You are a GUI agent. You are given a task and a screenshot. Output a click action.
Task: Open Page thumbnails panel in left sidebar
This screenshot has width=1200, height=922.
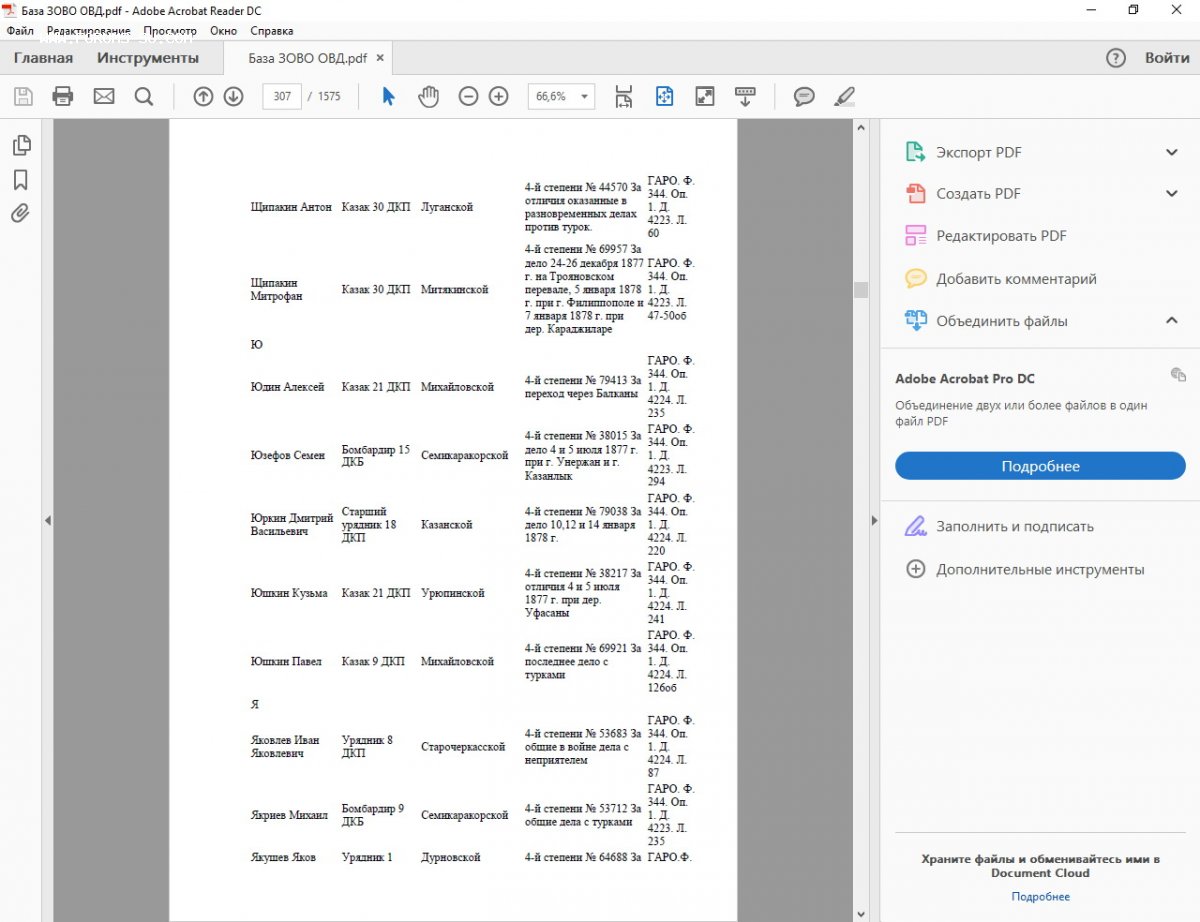[x=21, y=146]
